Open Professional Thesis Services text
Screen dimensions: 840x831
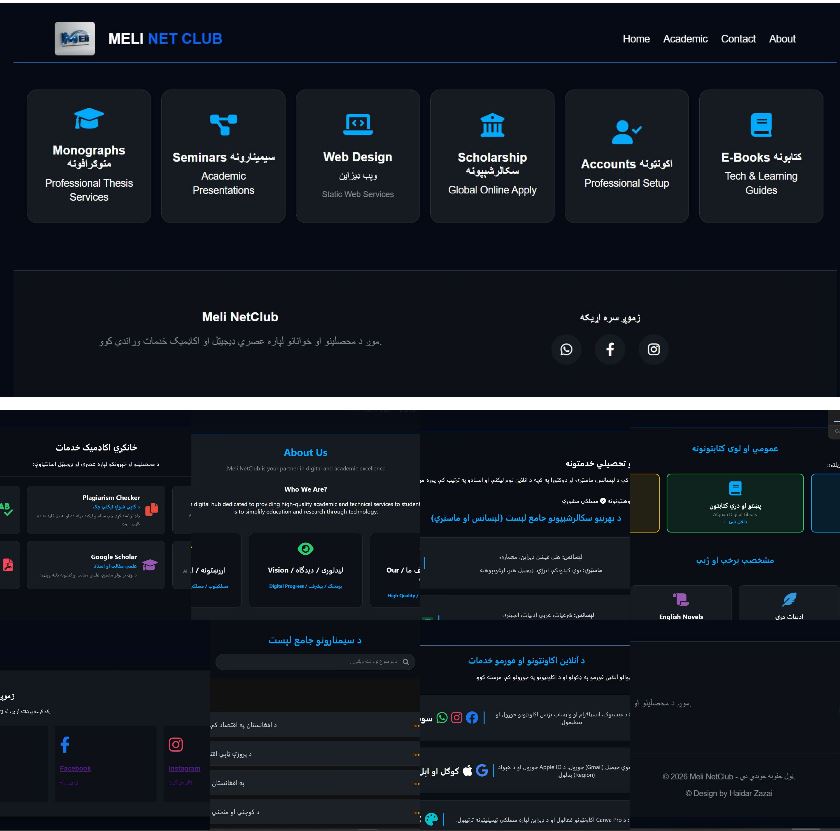pyautogui.click(x=89, y=190)
